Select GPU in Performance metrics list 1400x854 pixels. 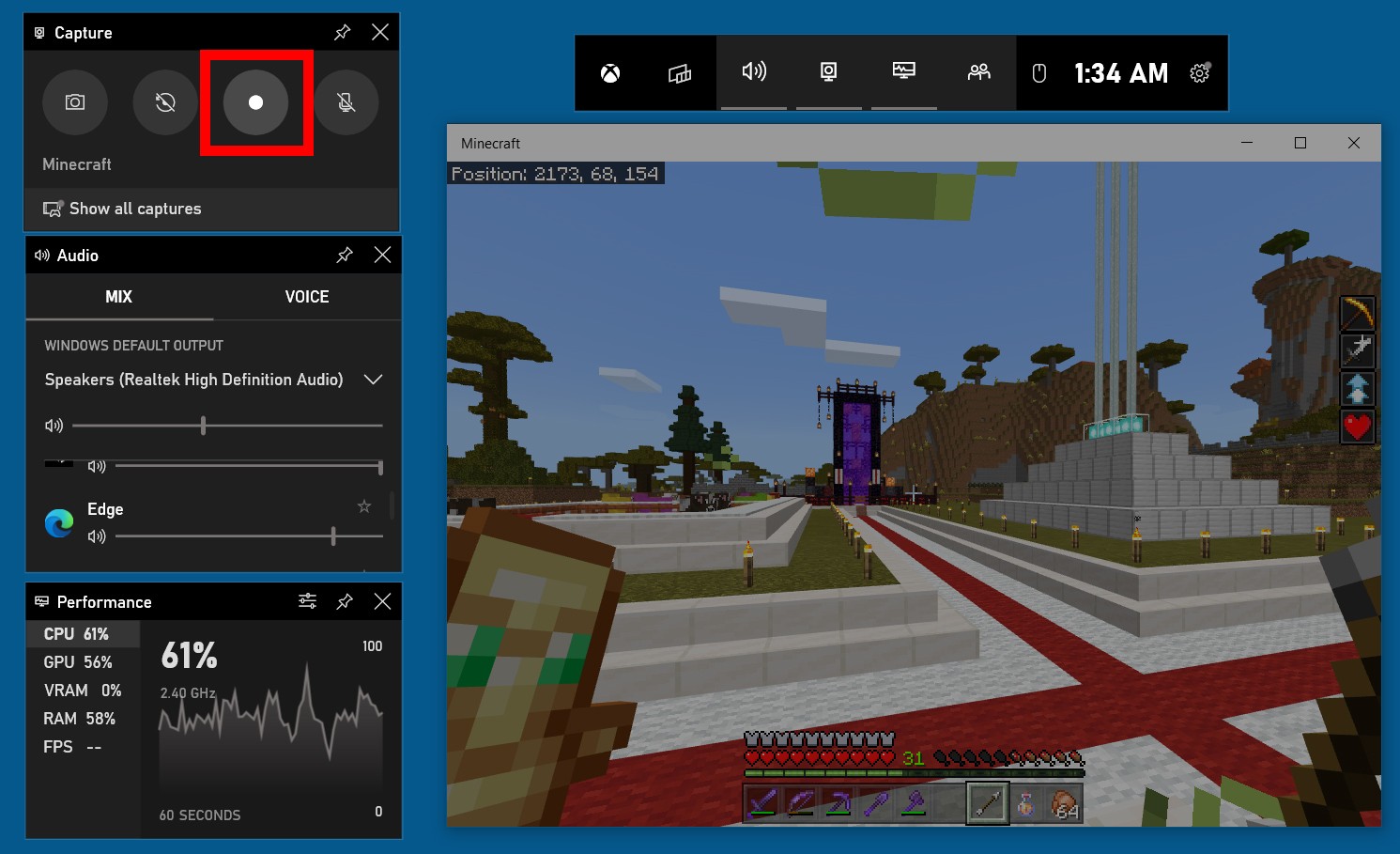click(78, 662)
